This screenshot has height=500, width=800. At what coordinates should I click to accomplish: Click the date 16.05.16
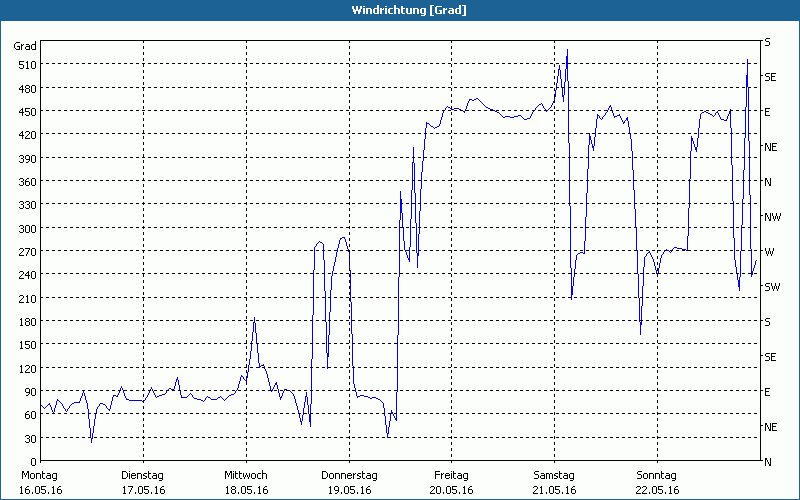click(x=39, y=490)
